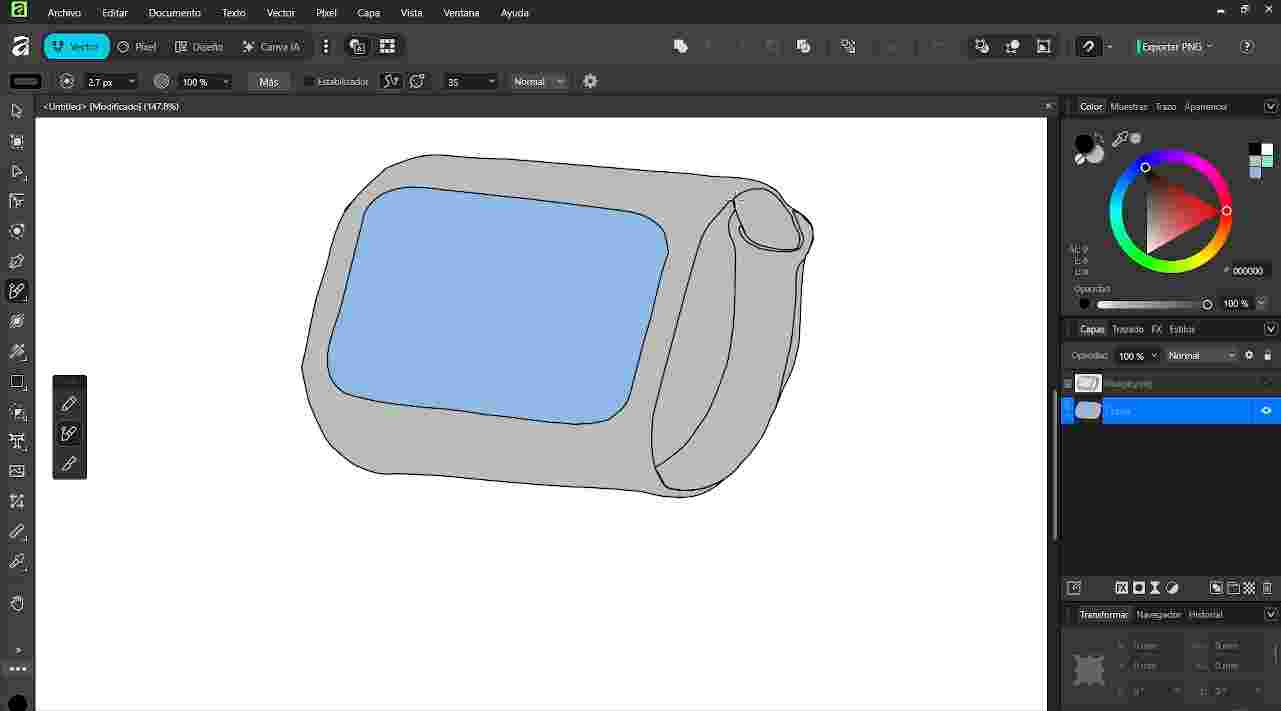This screenshot has width=1281, height=711.
Task: Pick the light blue recent color swatch
Action: coord(1255,173)
